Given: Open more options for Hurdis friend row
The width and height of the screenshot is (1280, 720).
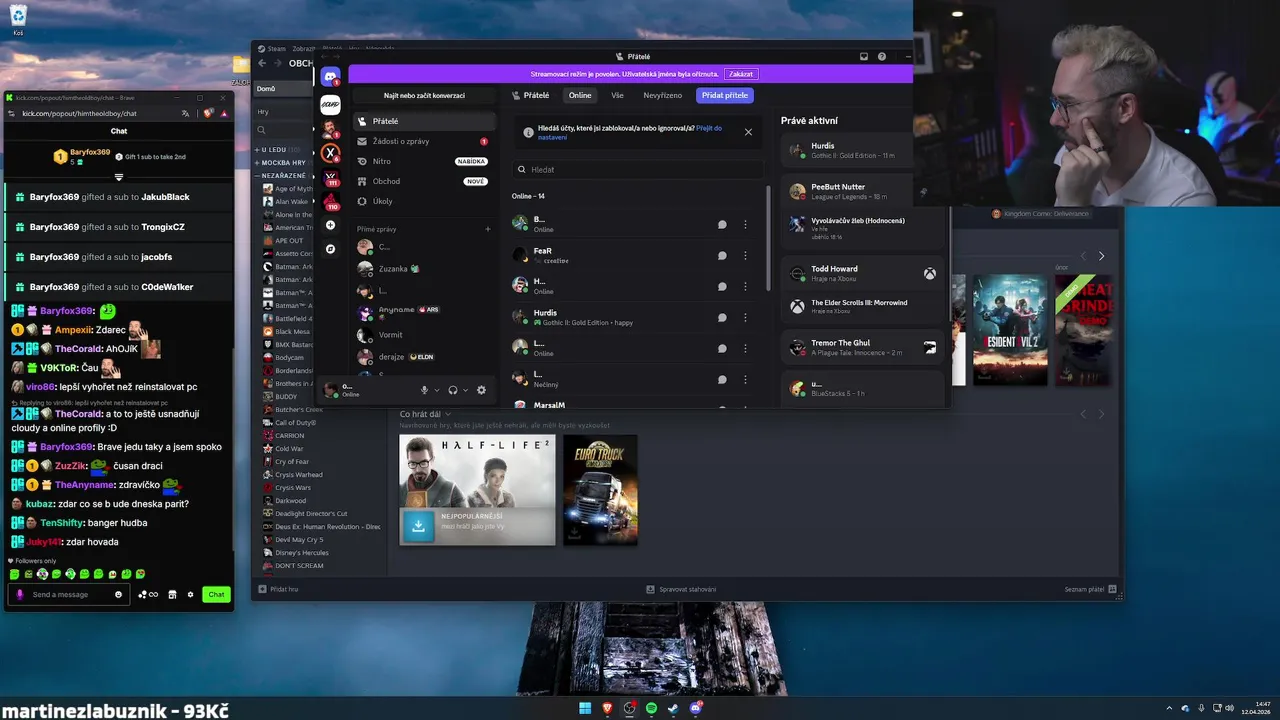Looking at the screenshot, I should point(745,318).
